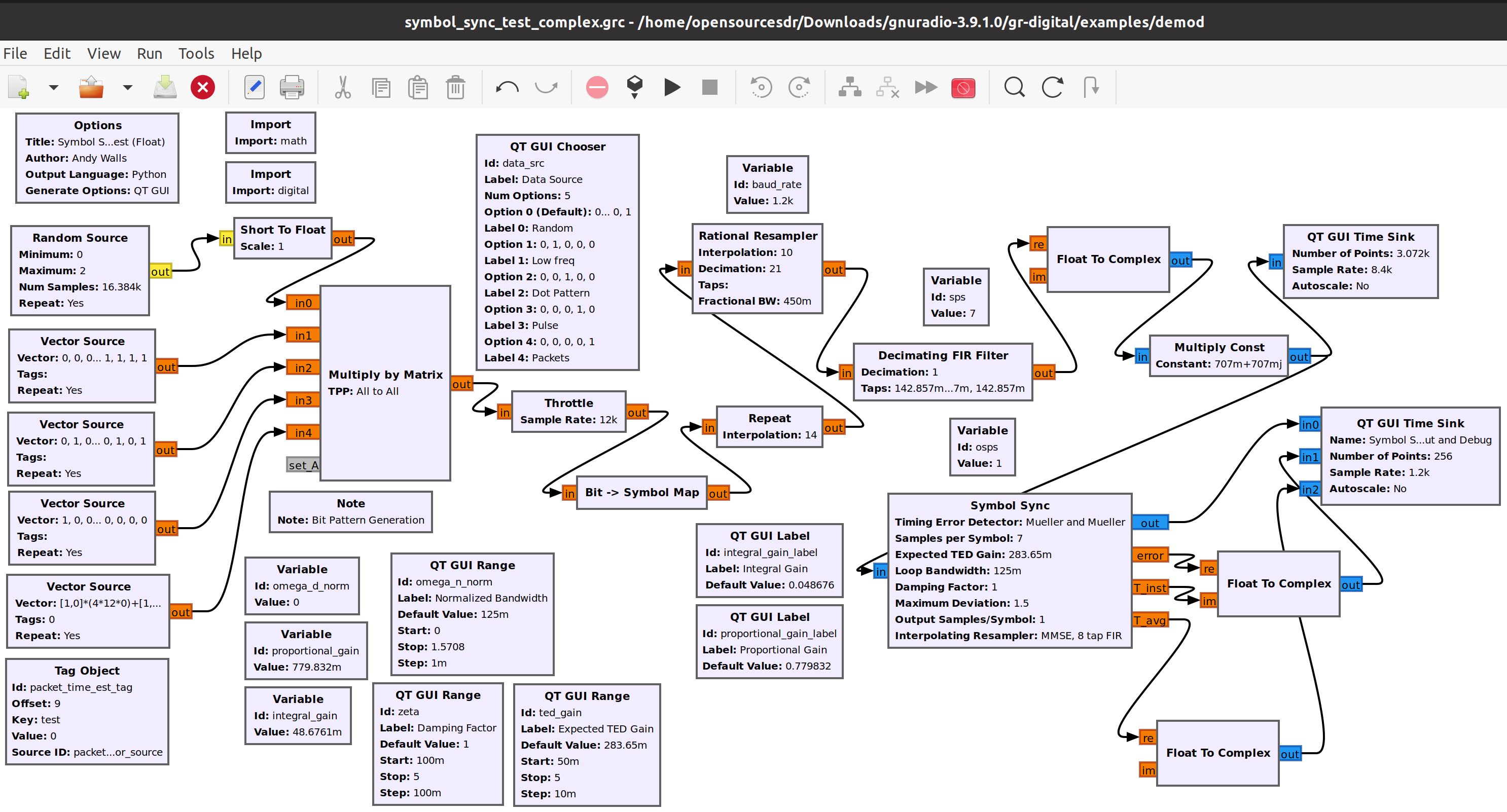Click the magnifier Find blocks icon
The width and height of the screenshot is (1507, 812).
[x=1014, y=88]
